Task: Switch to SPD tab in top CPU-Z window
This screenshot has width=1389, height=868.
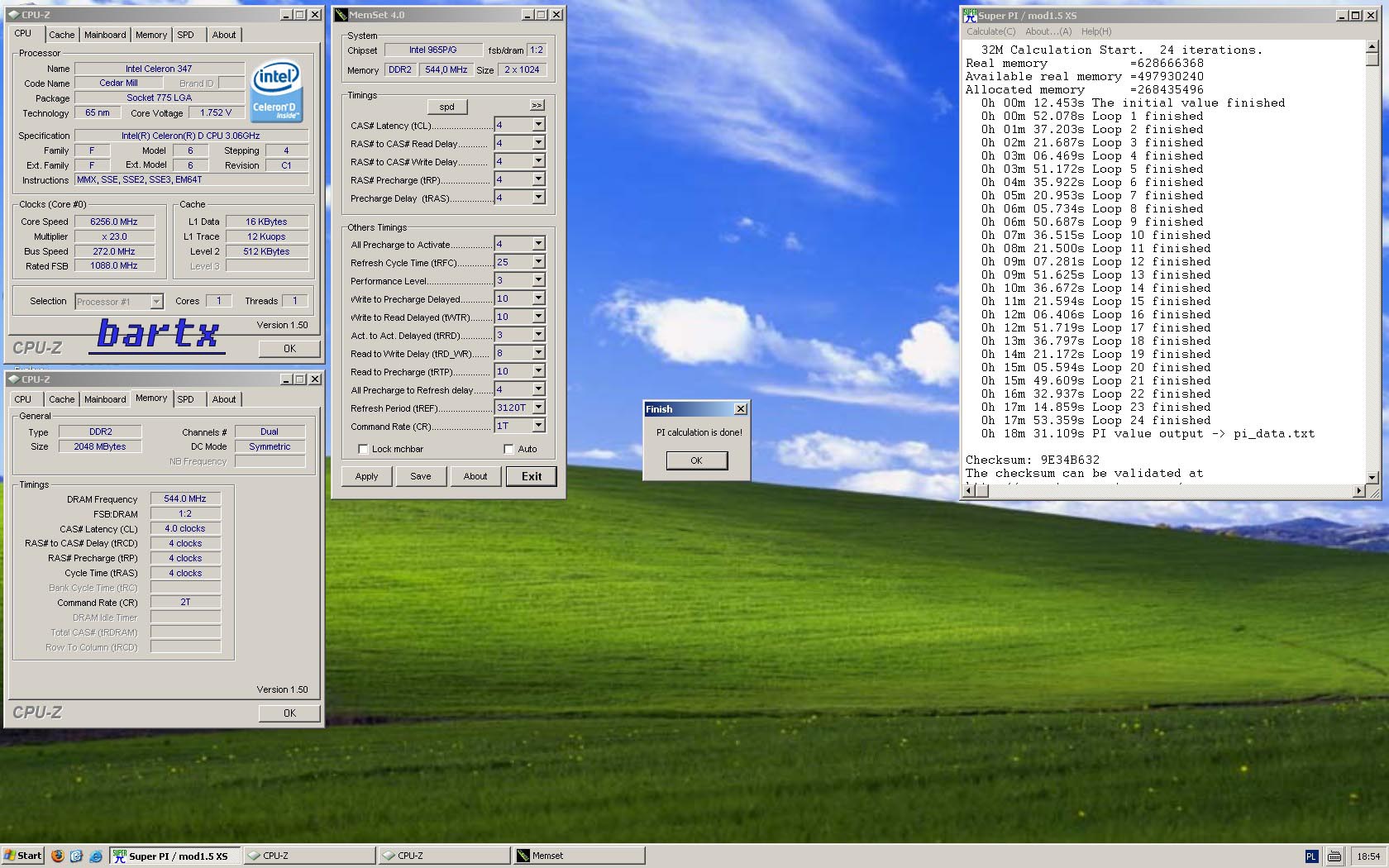Action: click(x=186, y=35)
